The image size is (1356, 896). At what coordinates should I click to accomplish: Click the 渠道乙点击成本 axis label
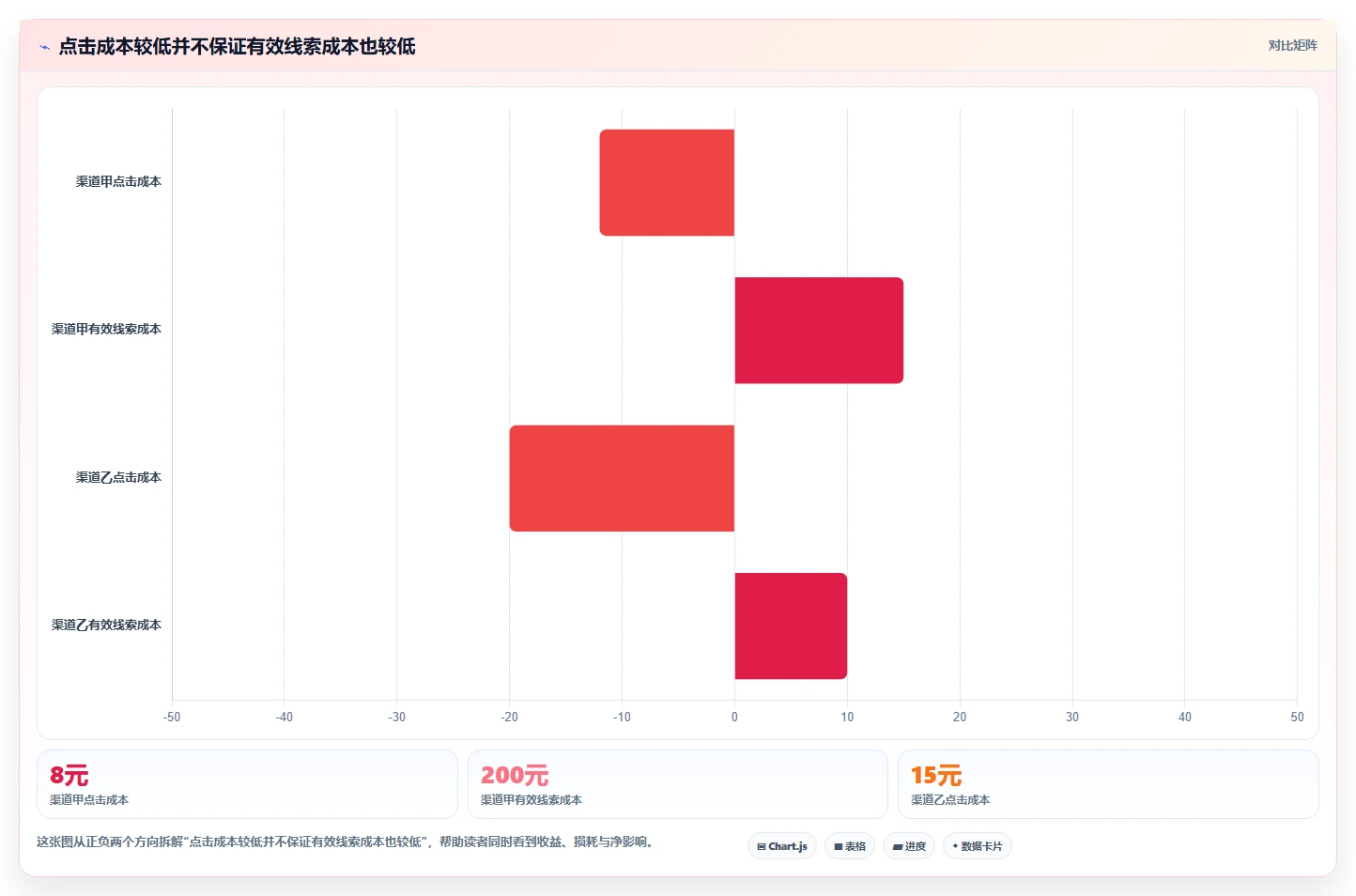point(118,477)
